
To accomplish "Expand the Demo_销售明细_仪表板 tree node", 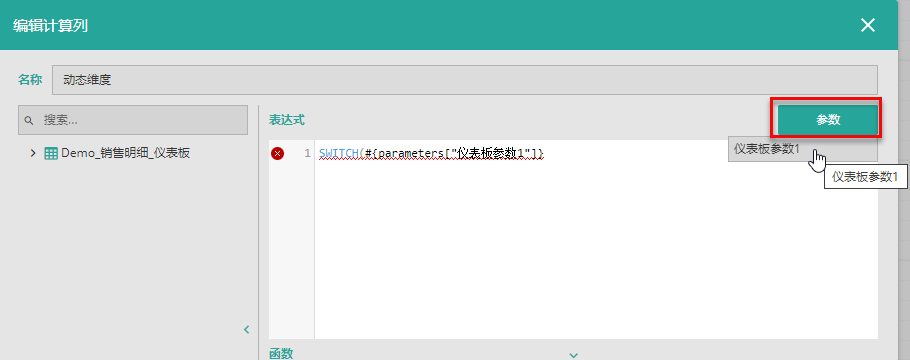I will click(x=33, y=153).
